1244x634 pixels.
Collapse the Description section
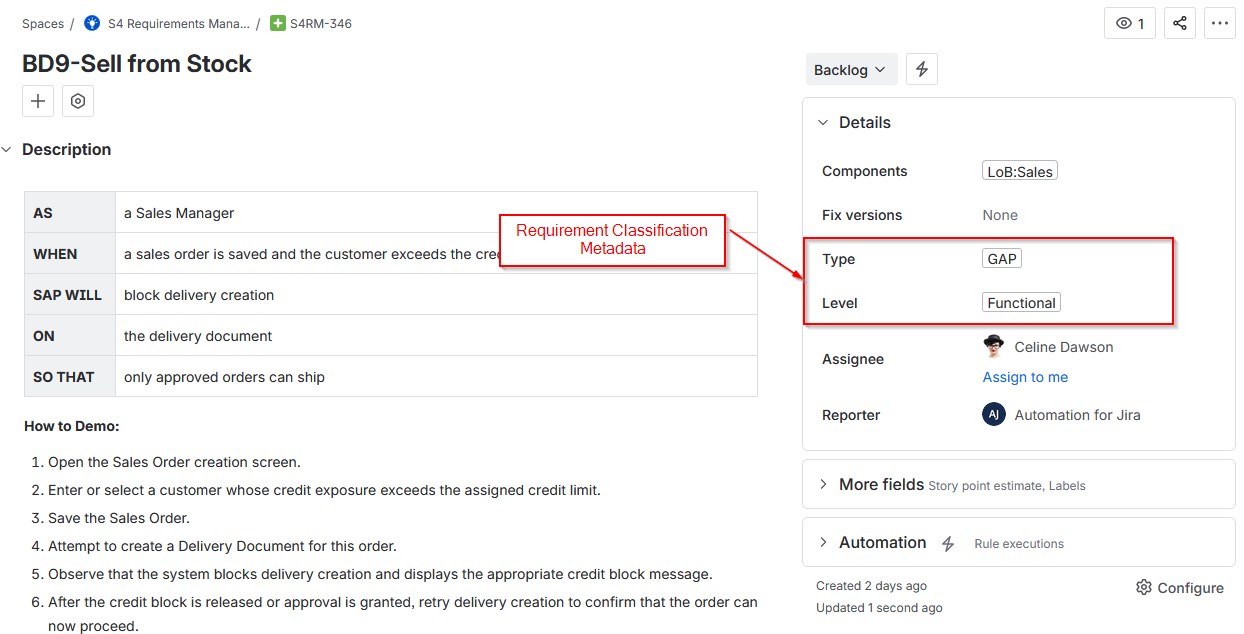pos(8,149)
